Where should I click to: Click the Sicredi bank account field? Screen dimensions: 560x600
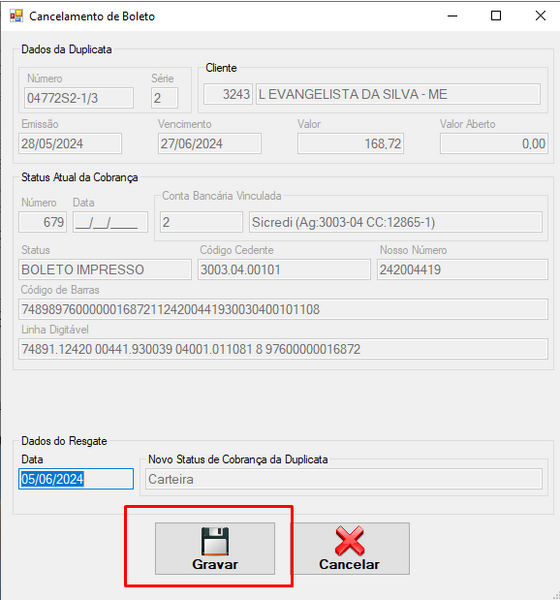click(395, 222)
